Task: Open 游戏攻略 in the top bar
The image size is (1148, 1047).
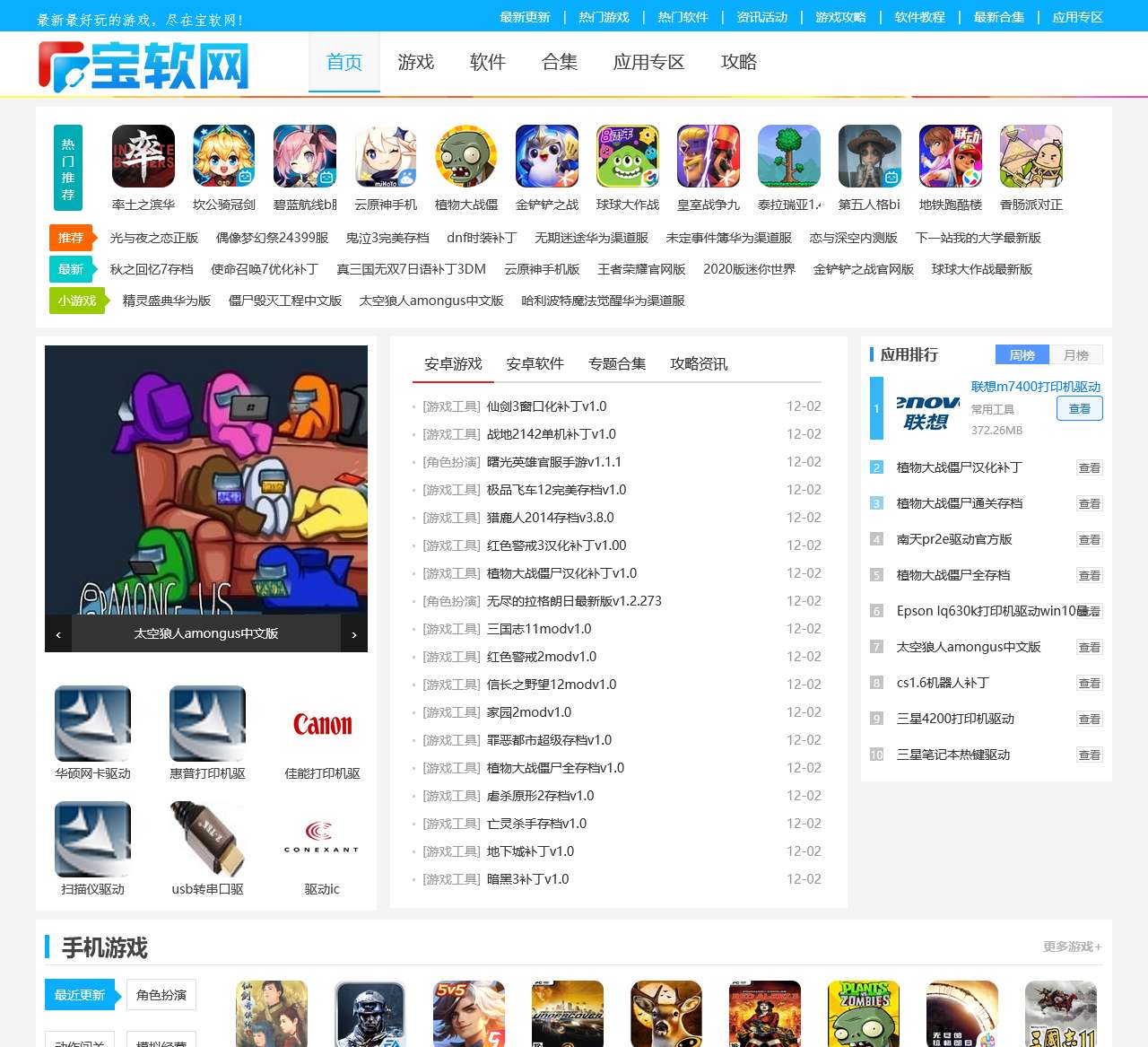Action: coord(840,17)
